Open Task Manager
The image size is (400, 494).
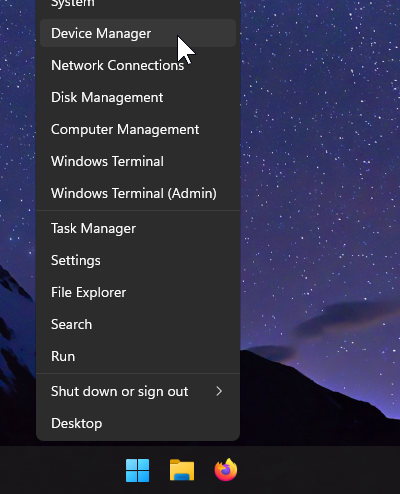click(138, 228)
